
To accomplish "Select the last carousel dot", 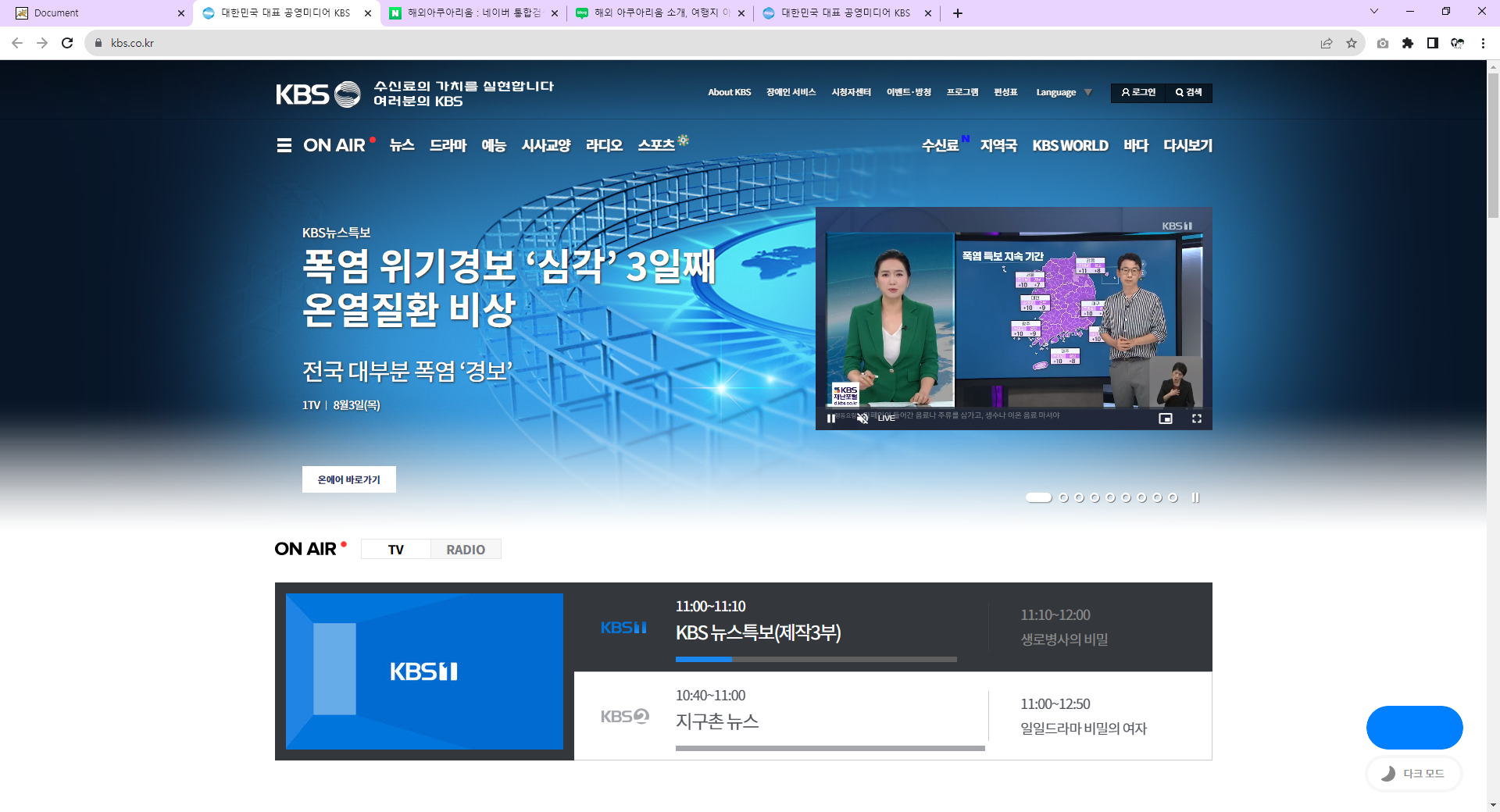I will click(1173, 497).
